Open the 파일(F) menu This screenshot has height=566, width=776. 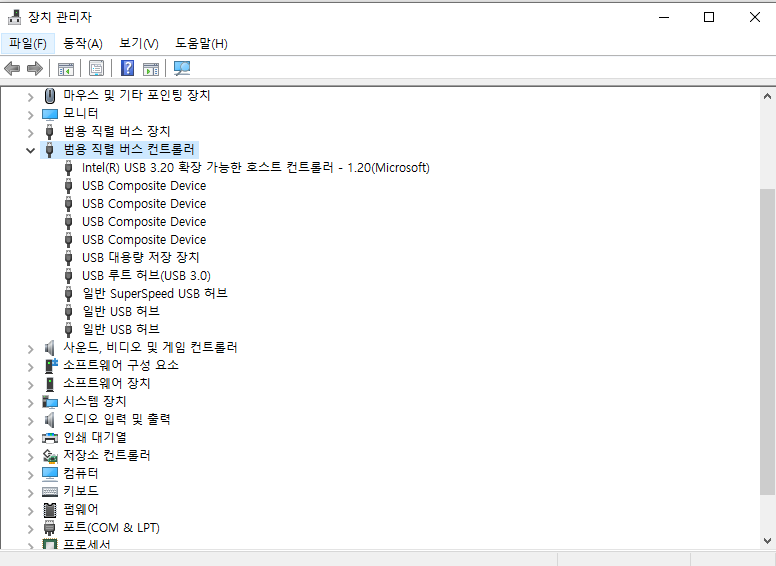(28, 44)
